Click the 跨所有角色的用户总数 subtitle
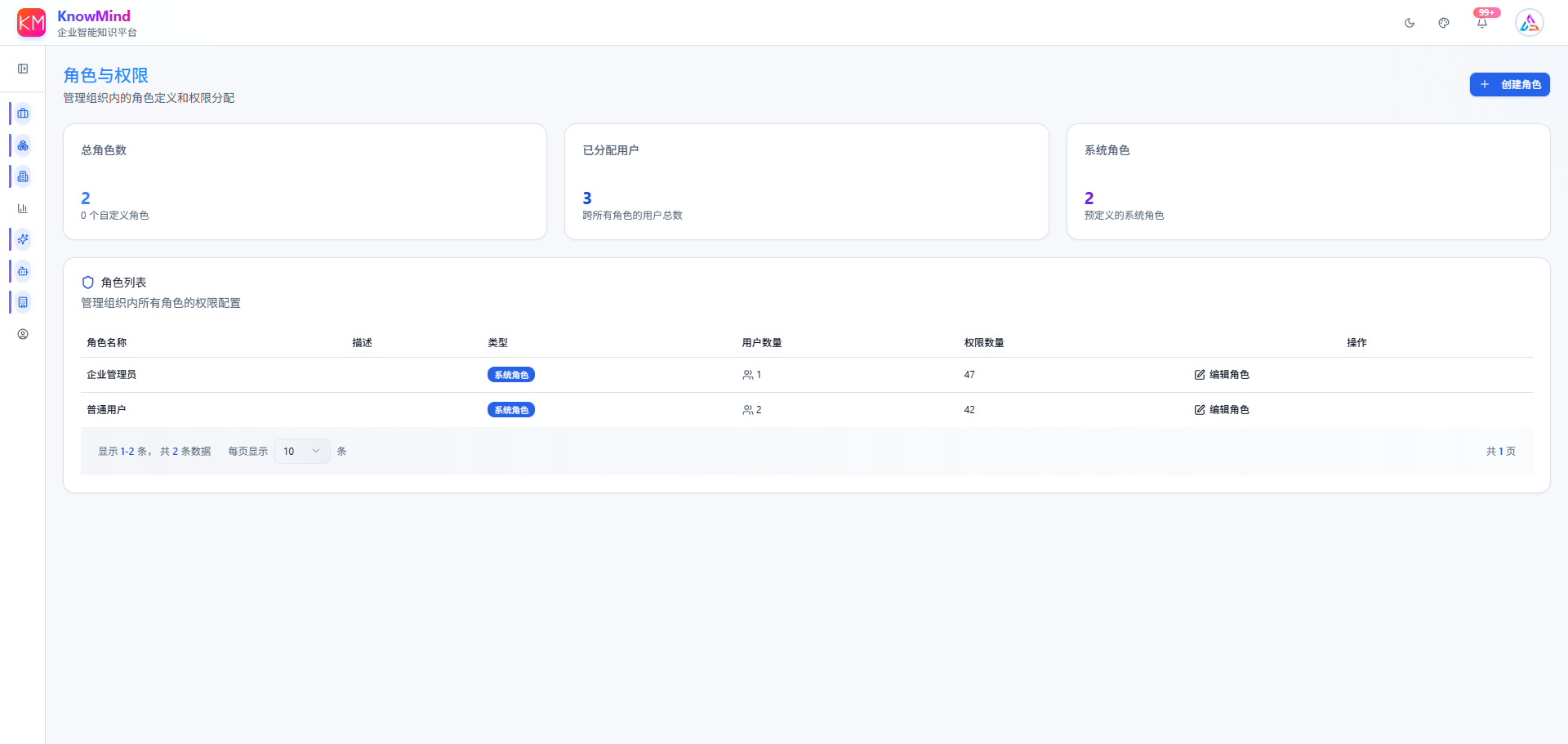 [x=632, y=216]
